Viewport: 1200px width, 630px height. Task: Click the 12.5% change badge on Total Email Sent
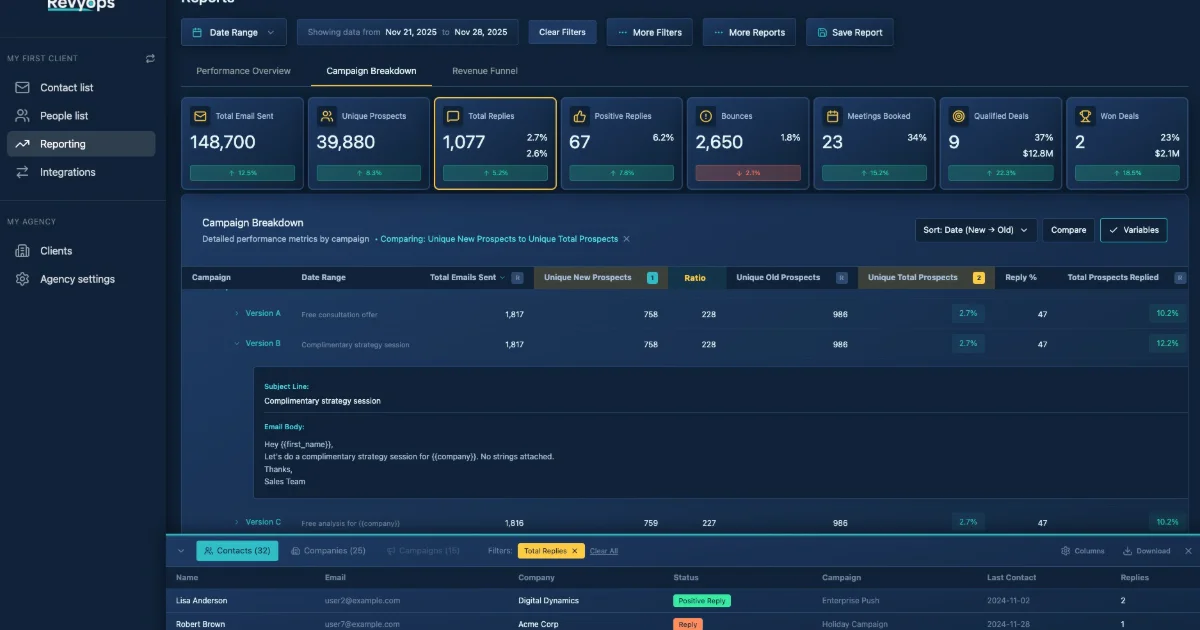click(x=243, y=173)
